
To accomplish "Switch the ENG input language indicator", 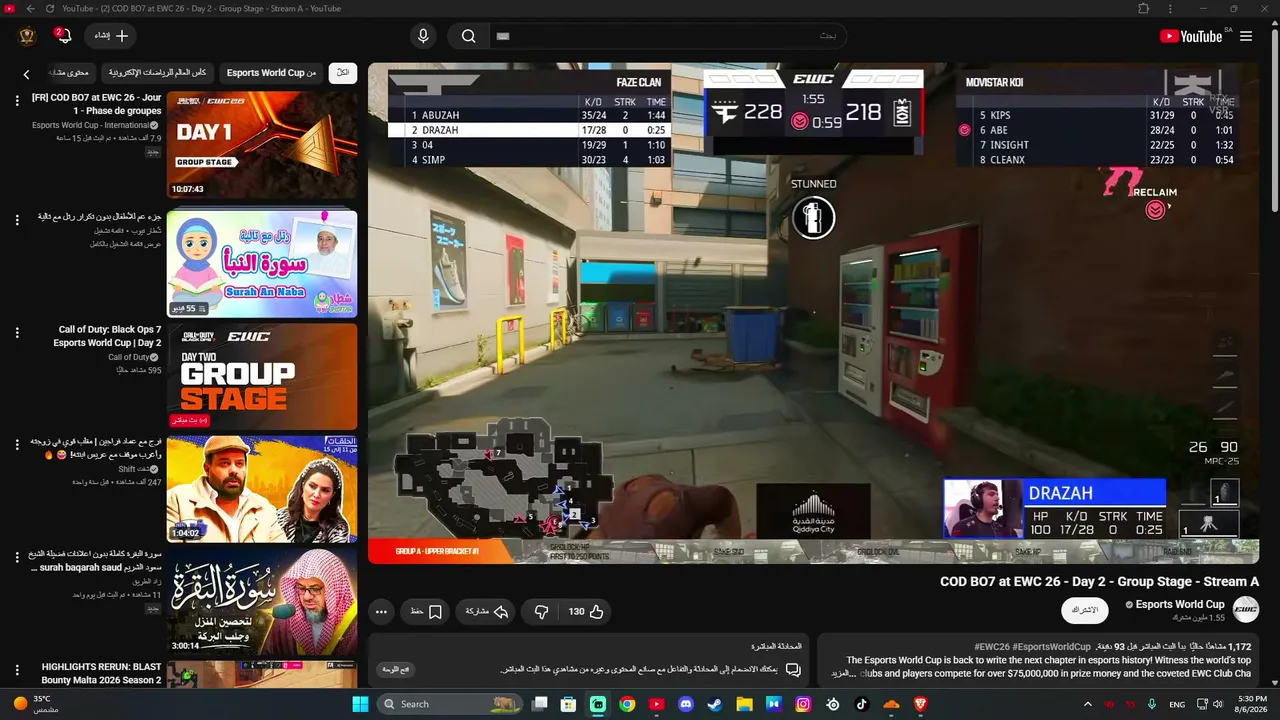I will (x=1177, y=704).
